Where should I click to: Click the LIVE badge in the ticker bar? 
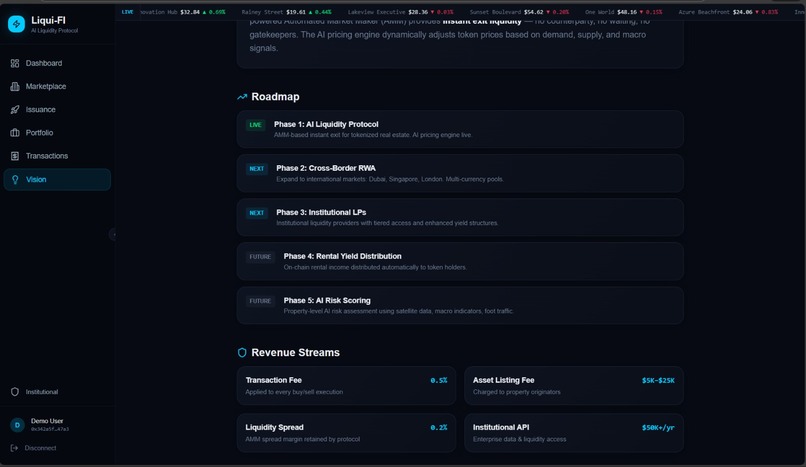(x=127, y=12)
